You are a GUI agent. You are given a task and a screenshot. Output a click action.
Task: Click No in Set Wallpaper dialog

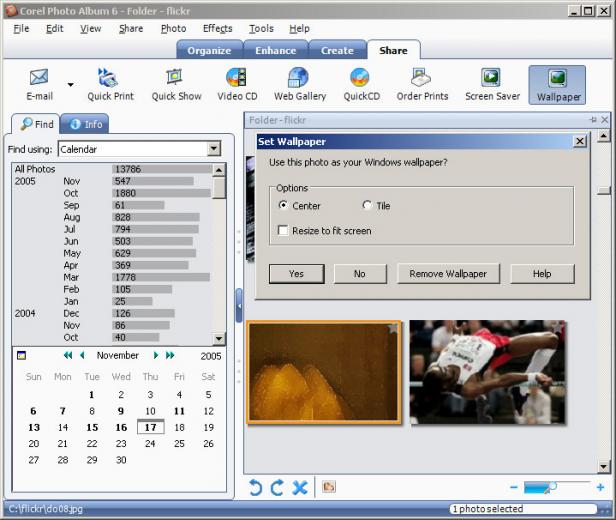(x=360, y=274)
